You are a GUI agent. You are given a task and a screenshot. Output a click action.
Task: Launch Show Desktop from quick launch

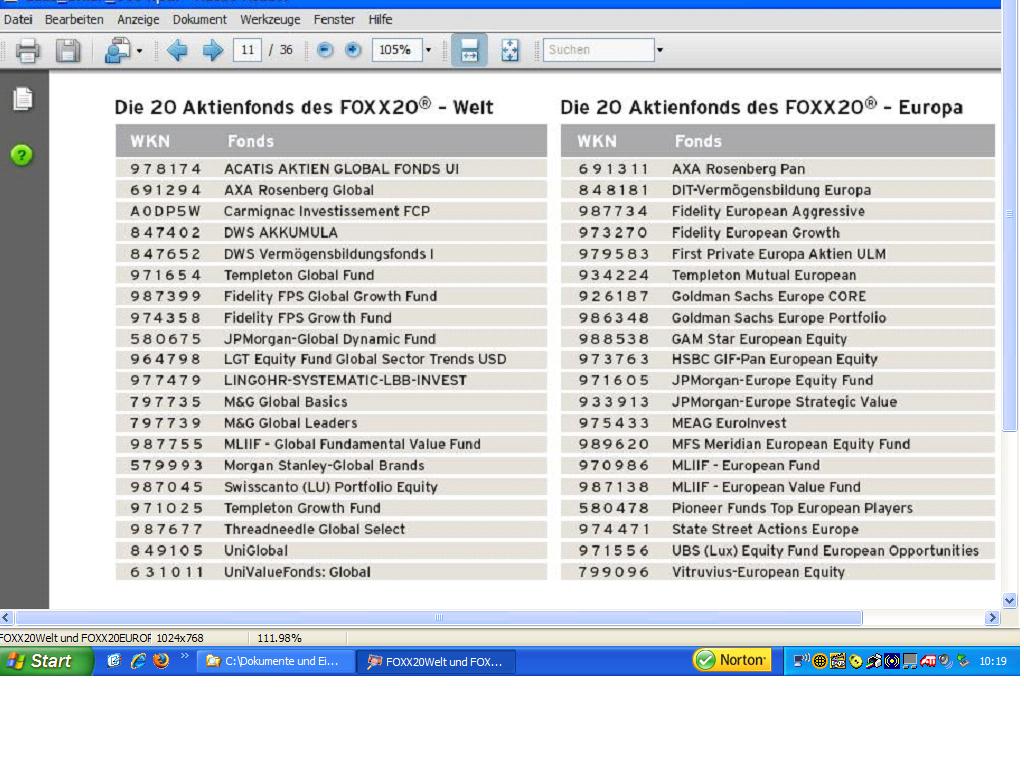114,661
